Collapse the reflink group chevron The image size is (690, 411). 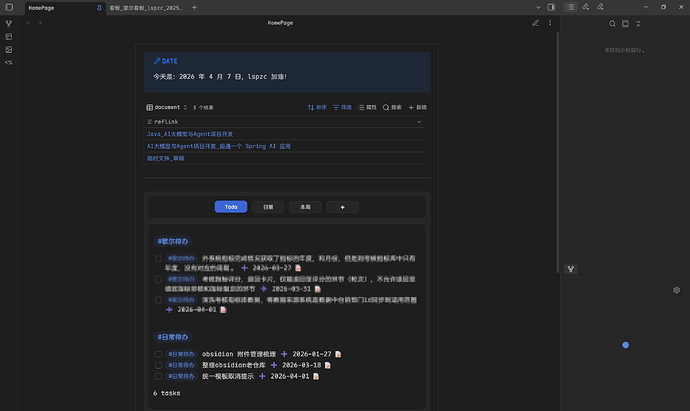click(x=419, y=121)
